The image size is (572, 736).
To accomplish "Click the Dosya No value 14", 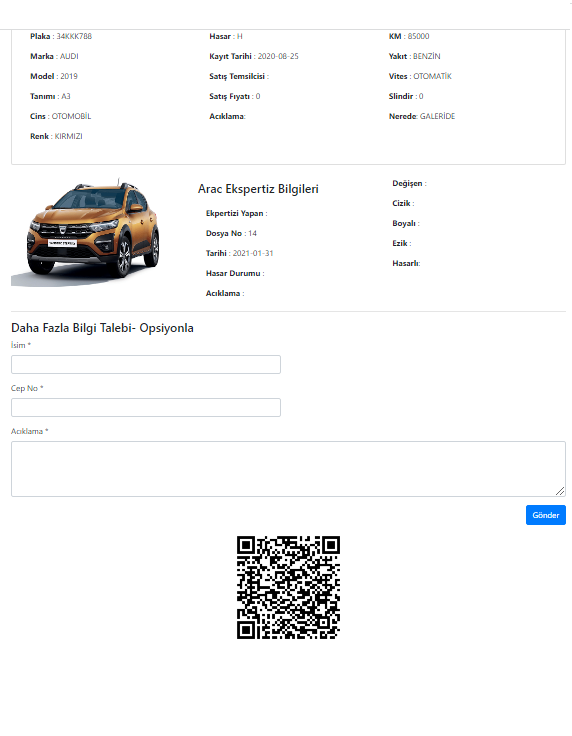I will point(252,233).
